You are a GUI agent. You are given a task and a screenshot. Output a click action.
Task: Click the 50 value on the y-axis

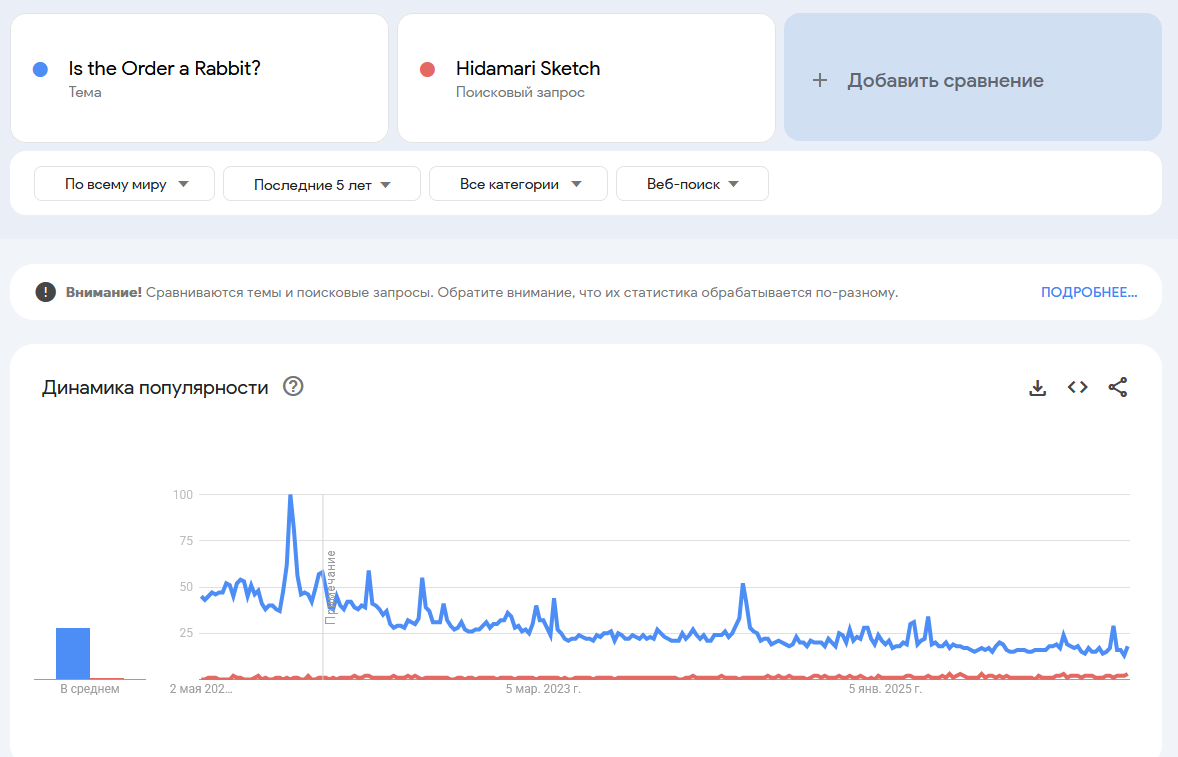(x=186, y=587)
